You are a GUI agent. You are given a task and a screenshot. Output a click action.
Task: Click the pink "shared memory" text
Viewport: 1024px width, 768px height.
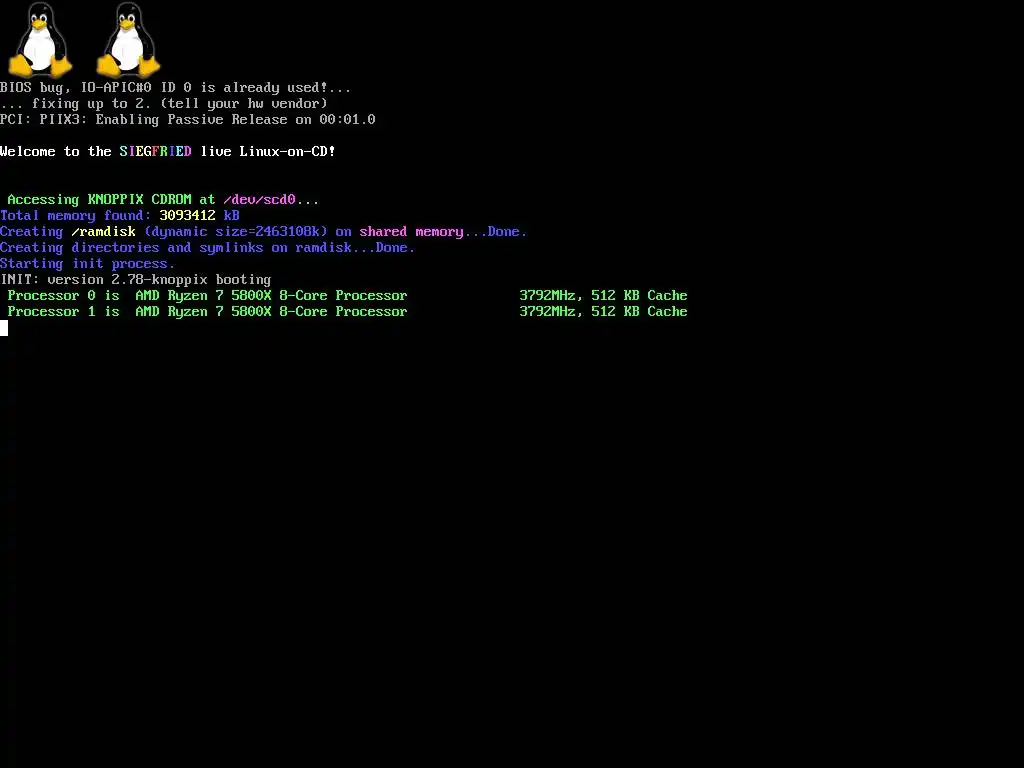click(411, 231)
